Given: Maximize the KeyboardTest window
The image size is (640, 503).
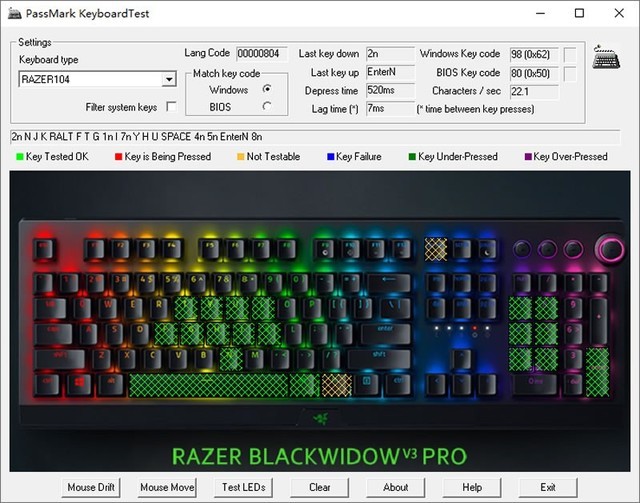Looking at the screenshot, I should (x=579, y=13).
